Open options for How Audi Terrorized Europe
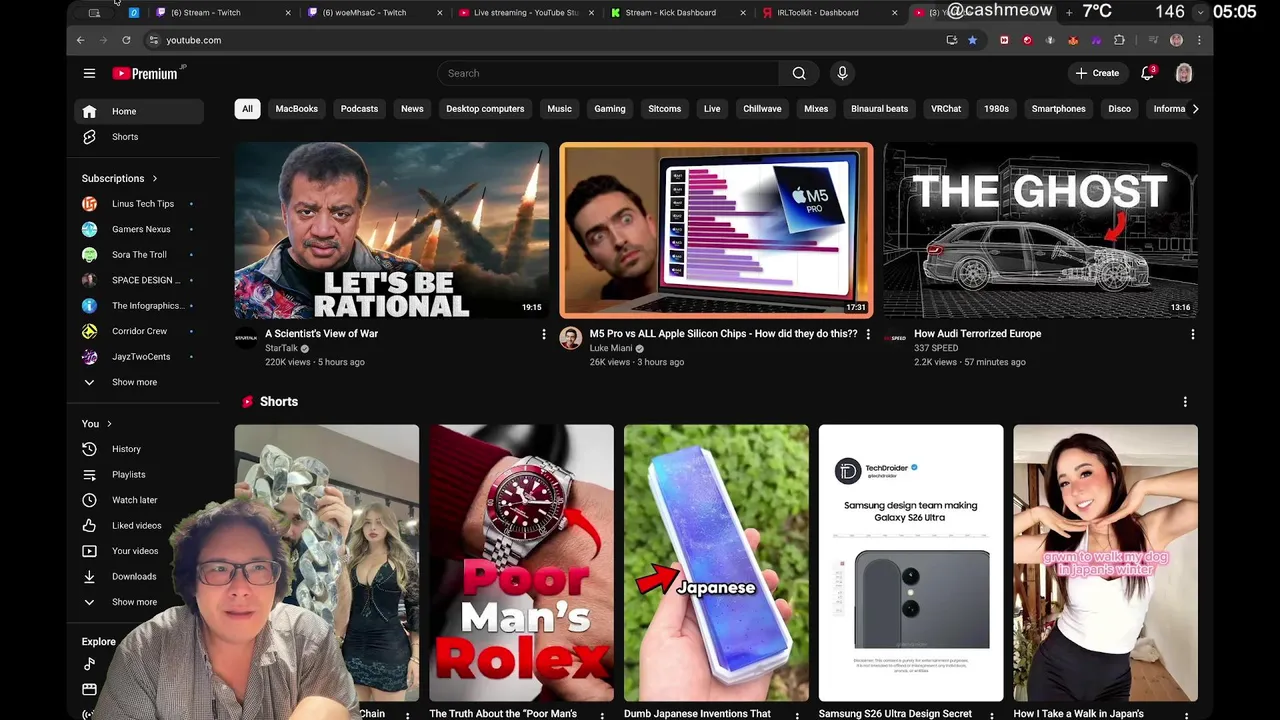 [1192, 334]
